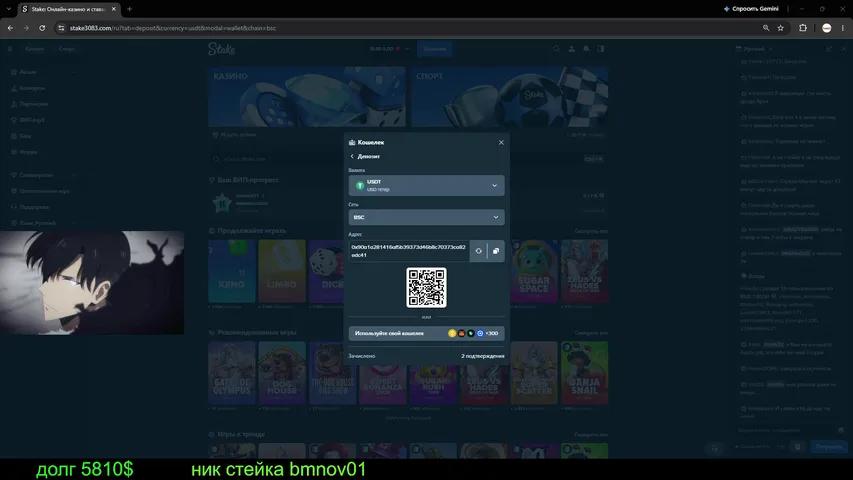Screen dimensions: 853x480
Task: Open the LIMBO game tile
Action: click(x=282, y=271)
